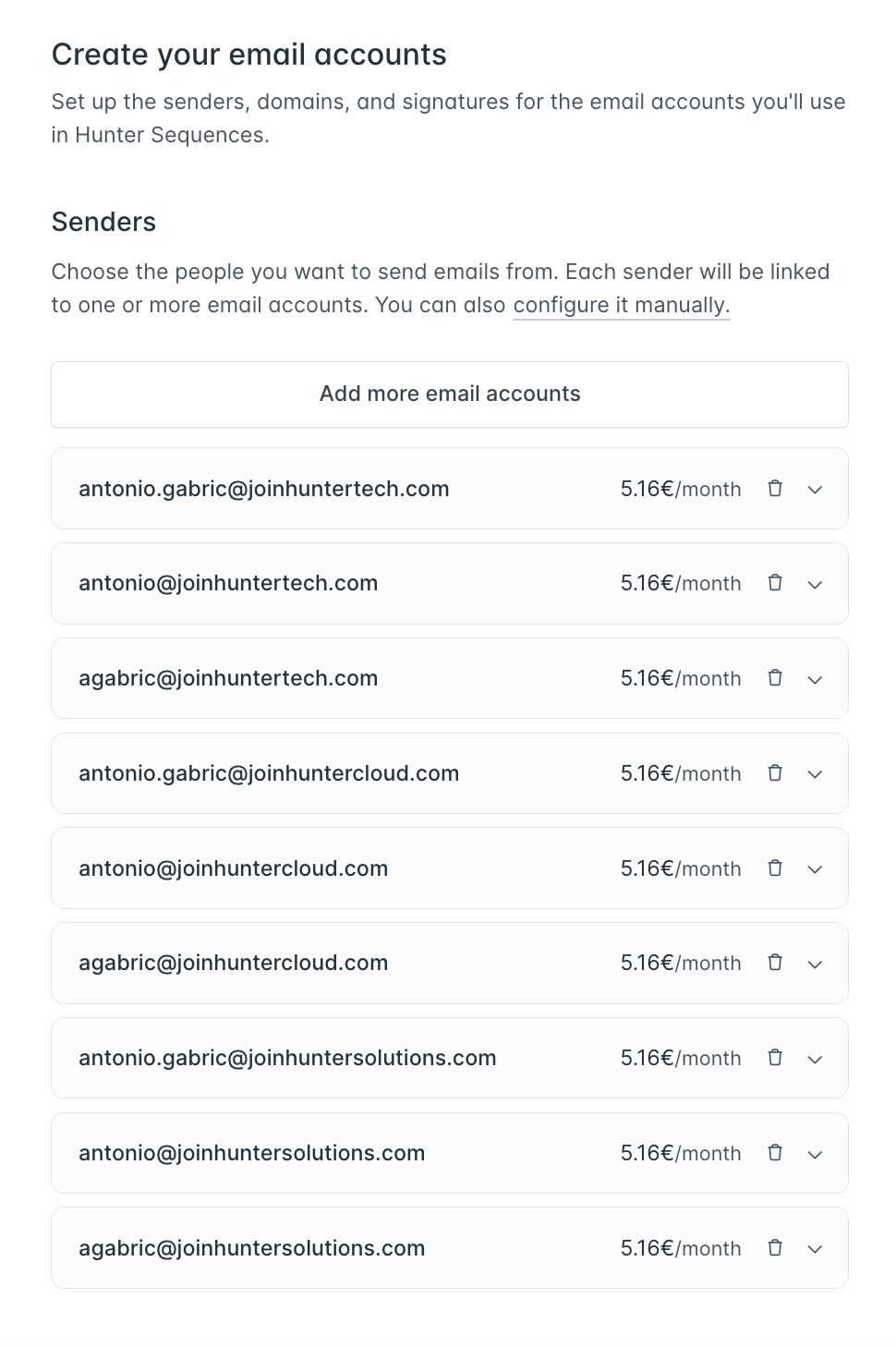Image resolution: width=896 pixels, height=1347 pixels.
Task: Delete antonio.gabric@joinhuntertech.com sender
Action: (x=775, y=489)
